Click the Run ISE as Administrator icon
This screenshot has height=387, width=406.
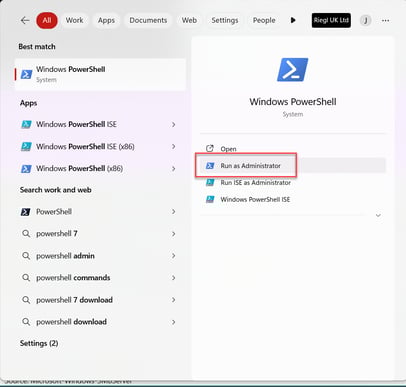pyautogui.click(x=210, y=182)
